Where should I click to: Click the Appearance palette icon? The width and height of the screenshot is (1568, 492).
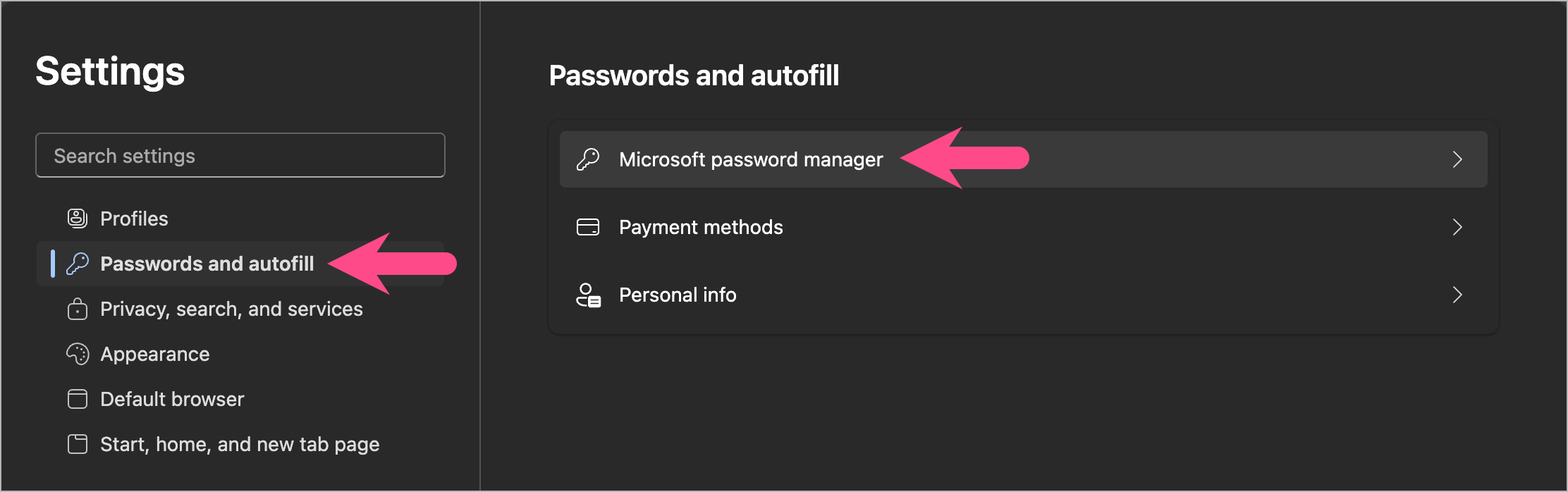(x=78, y=354)
